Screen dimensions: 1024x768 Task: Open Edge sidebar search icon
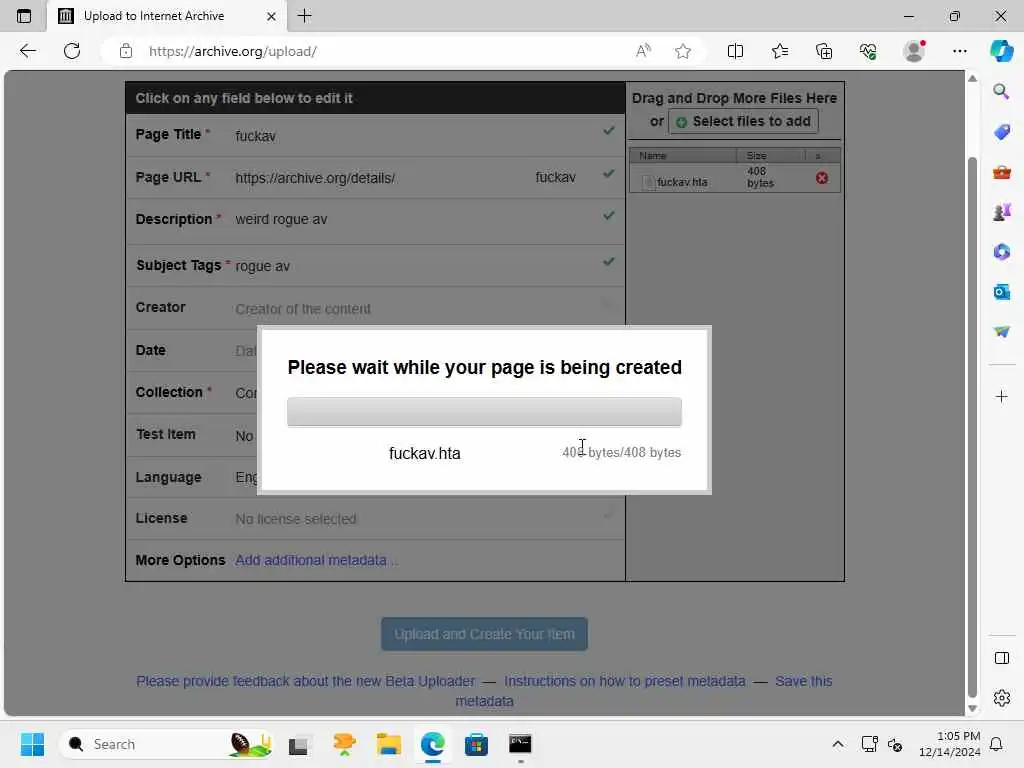[1001, 91]
